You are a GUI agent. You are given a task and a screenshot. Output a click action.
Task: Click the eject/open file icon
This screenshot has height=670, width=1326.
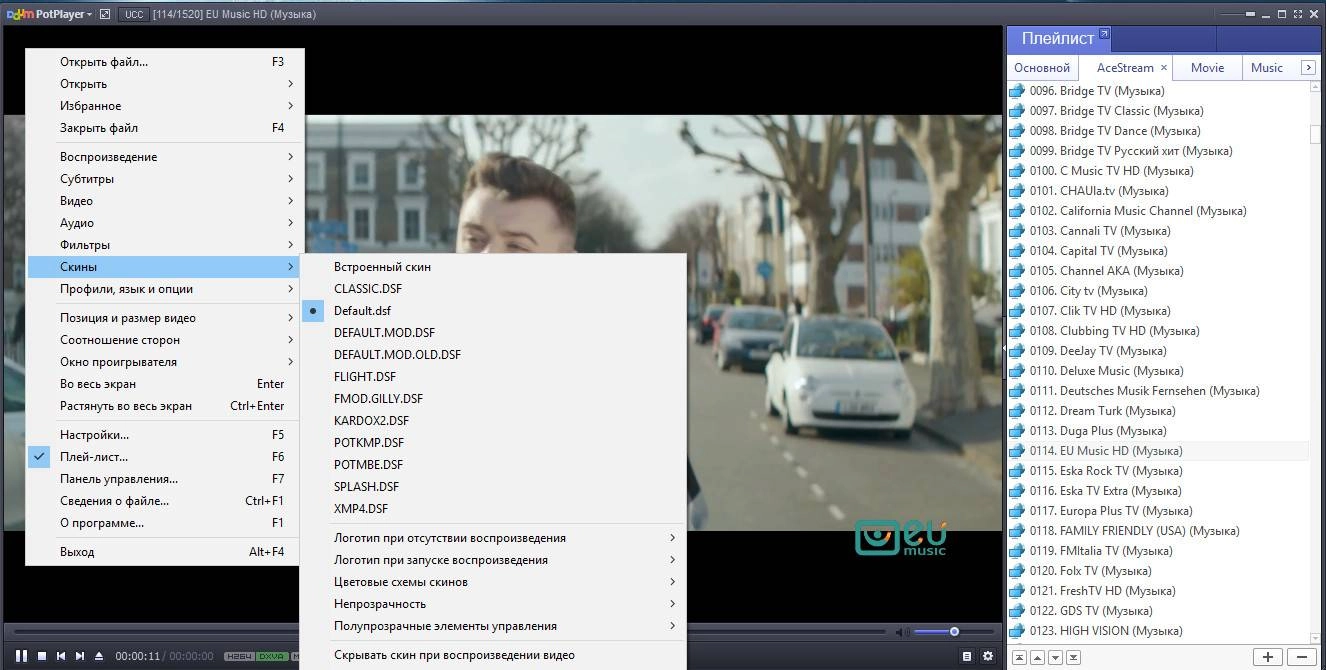coord(99,656)
